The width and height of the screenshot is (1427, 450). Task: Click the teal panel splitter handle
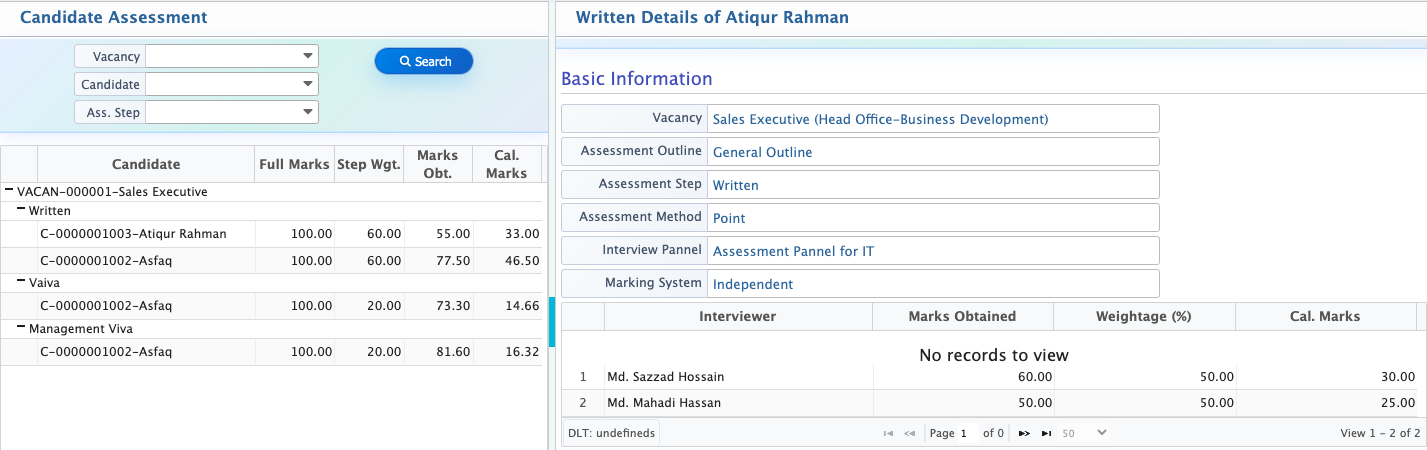pyautogui.click(x=552, y=322)
